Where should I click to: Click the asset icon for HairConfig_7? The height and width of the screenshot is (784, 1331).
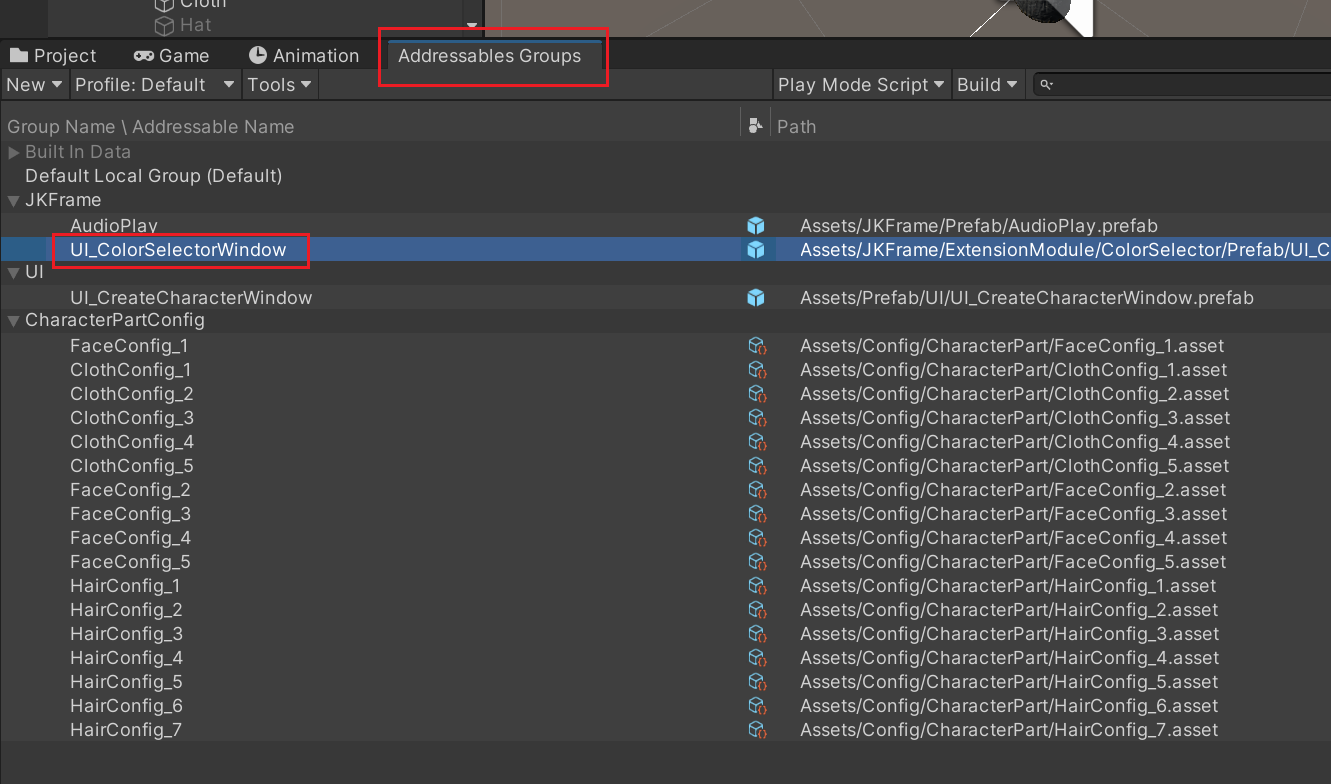(756, 730)
